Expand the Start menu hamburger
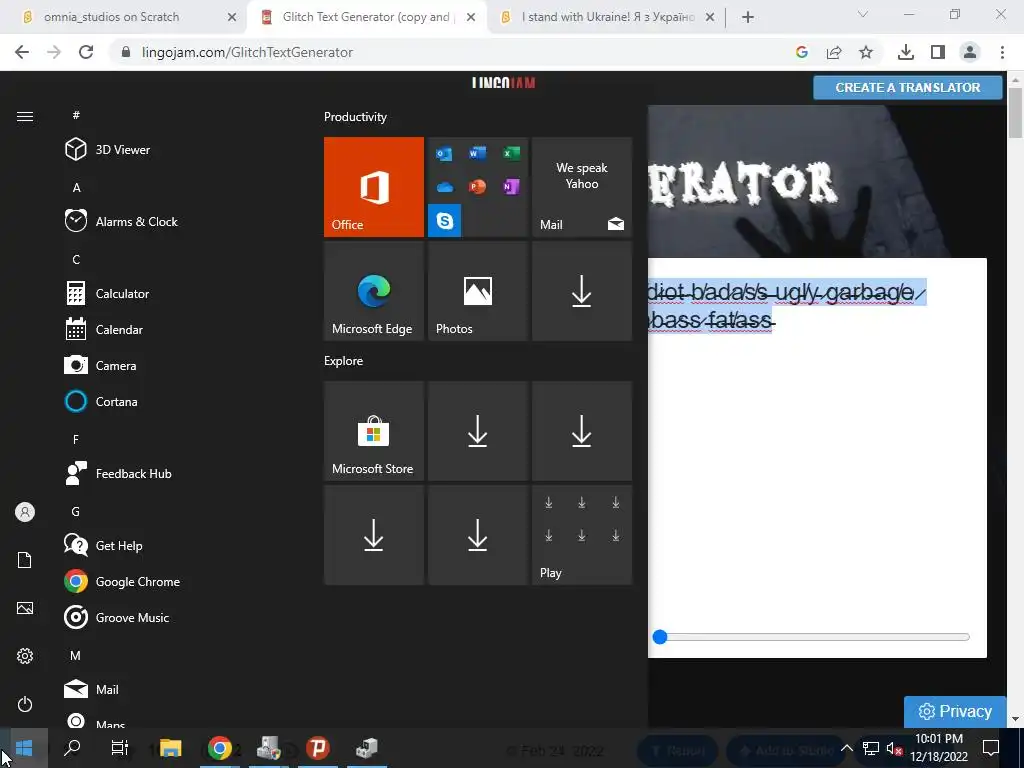The image size is (1024, 768). pos(25,116)
